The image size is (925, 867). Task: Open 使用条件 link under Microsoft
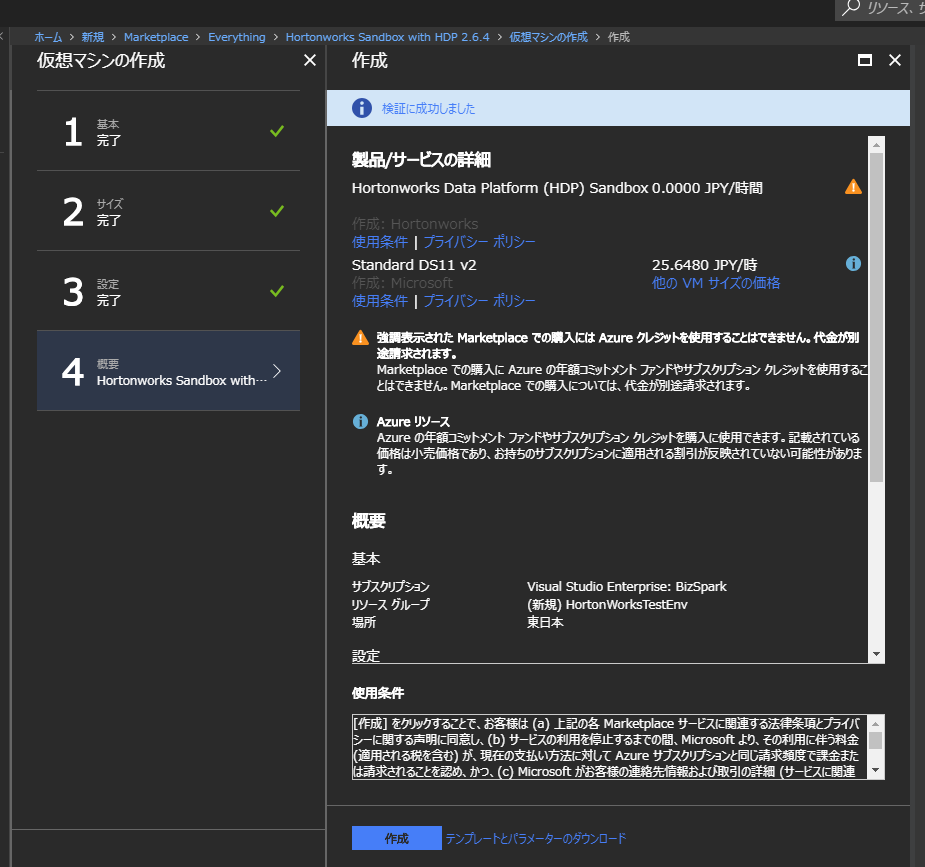[x=380, y=301]
